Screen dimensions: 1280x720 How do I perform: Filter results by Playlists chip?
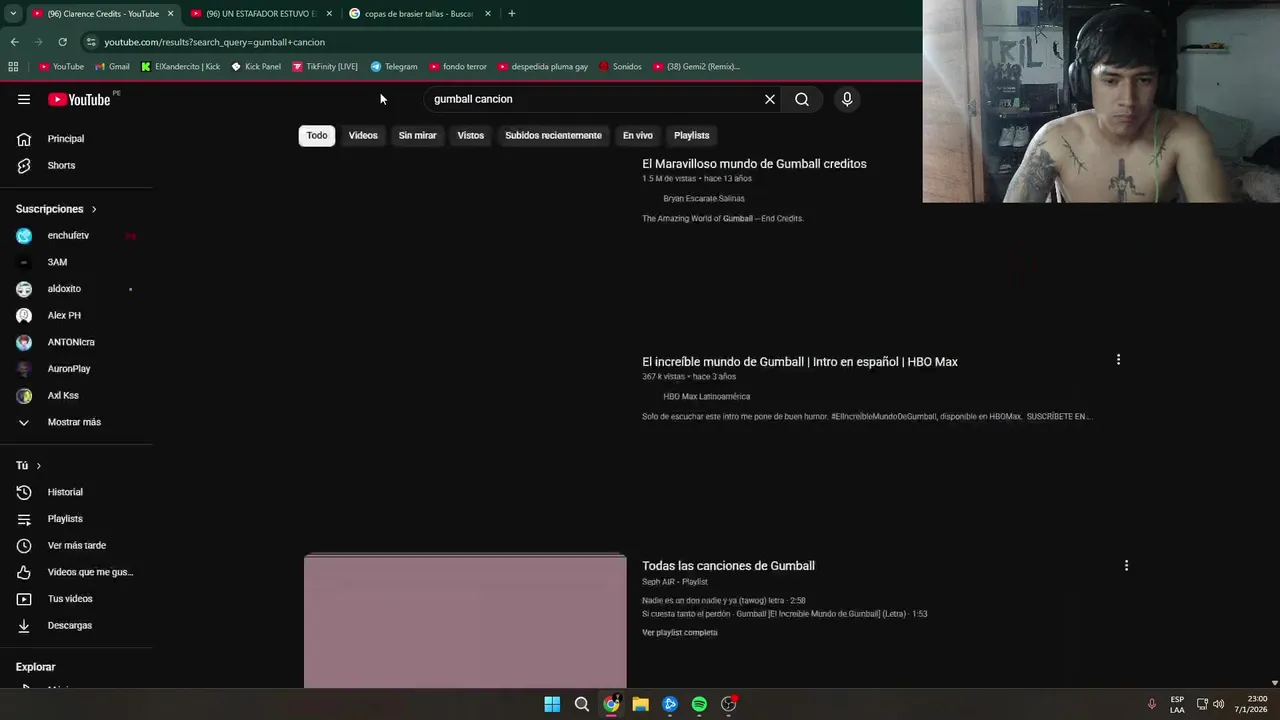pos(691,135)
